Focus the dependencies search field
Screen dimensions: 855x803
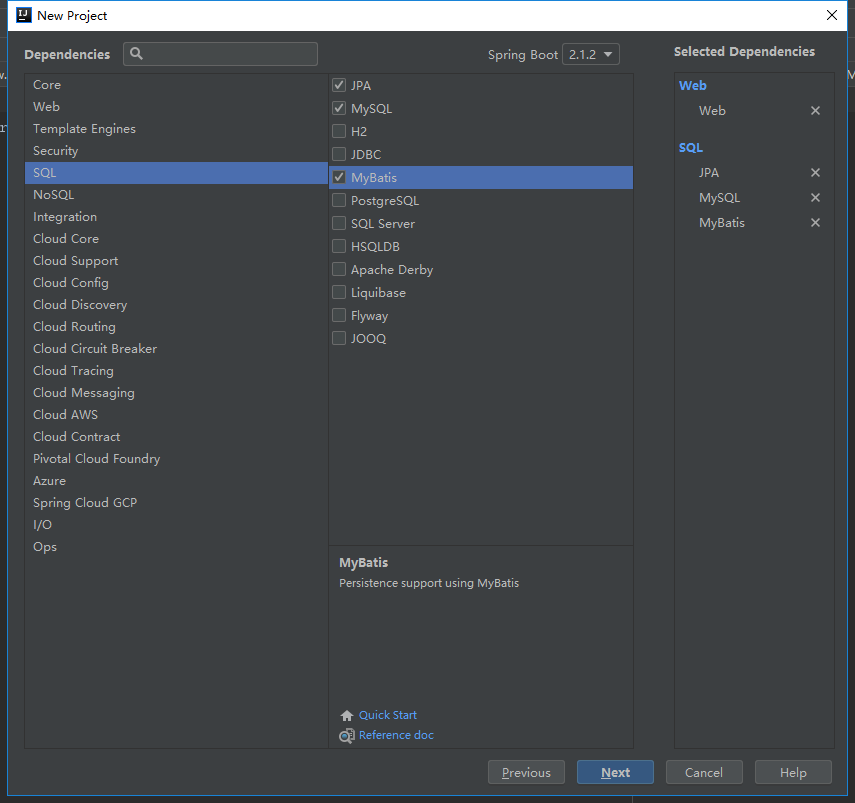click(x=220, y=54)
